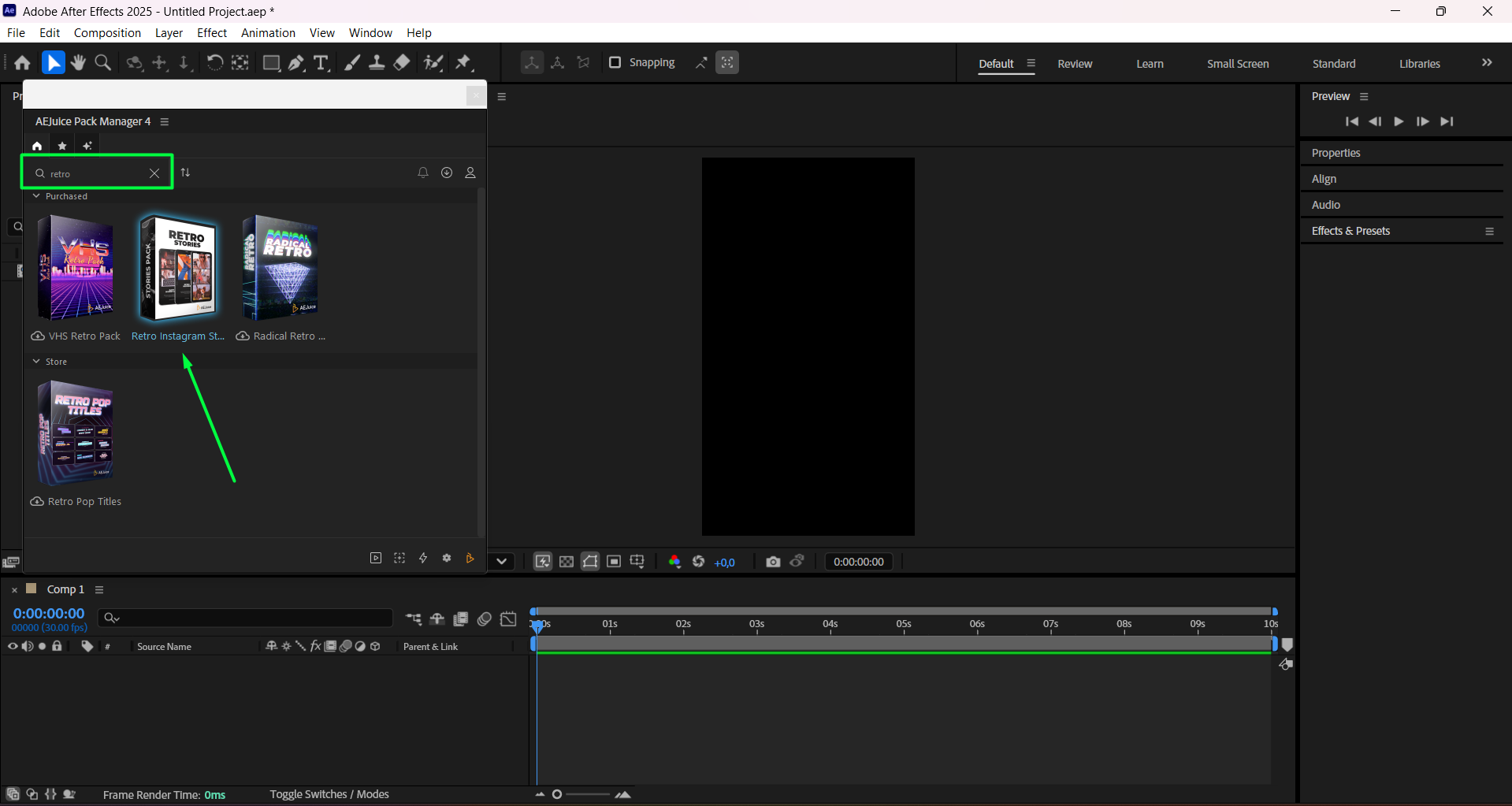The width and height of the screenshot is (1512, 806).
Task: Open AEJuice notifications bell
Action: point(423,173)
